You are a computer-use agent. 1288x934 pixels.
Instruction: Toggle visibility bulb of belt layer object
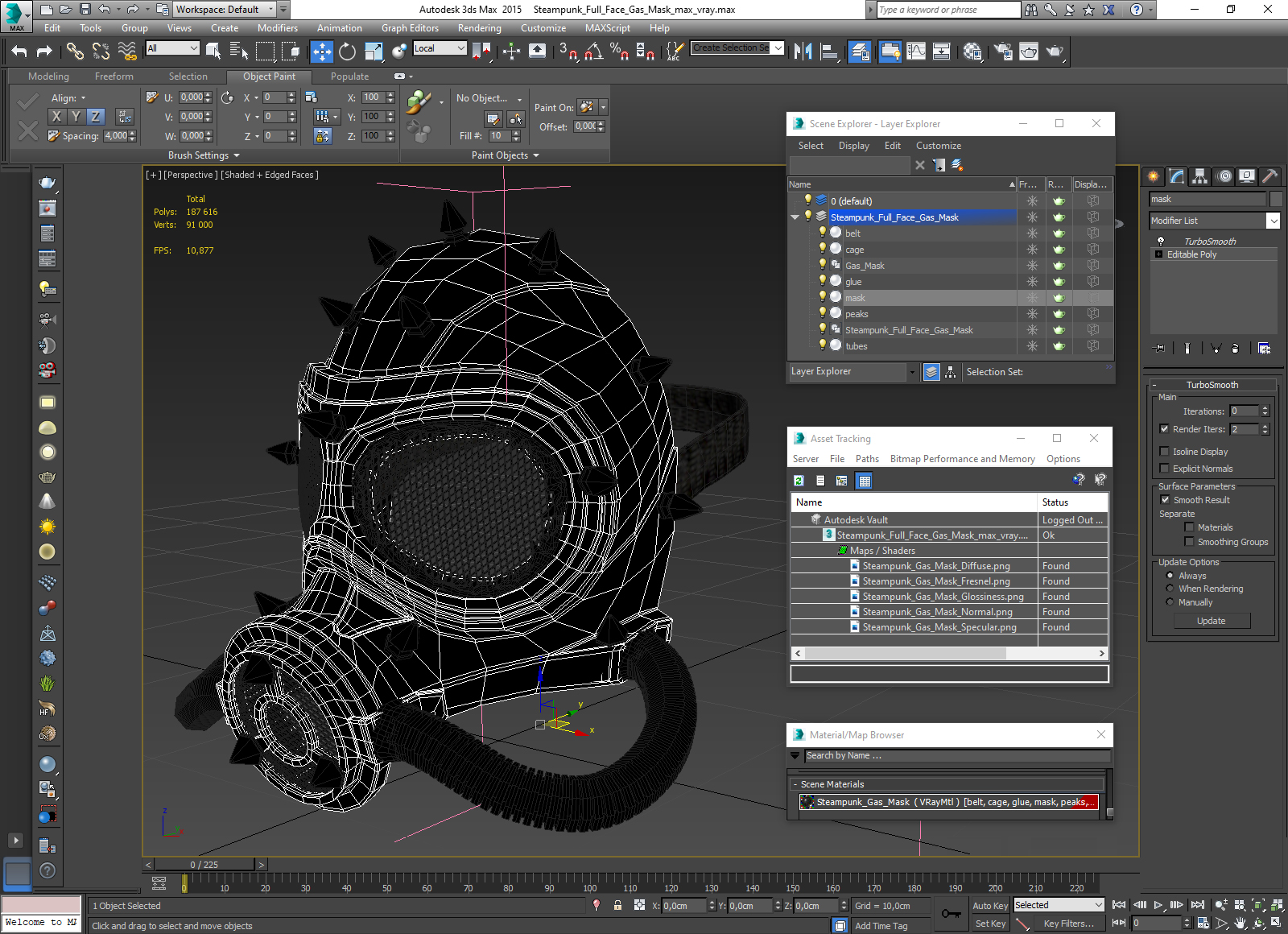[x=822, y=233]
